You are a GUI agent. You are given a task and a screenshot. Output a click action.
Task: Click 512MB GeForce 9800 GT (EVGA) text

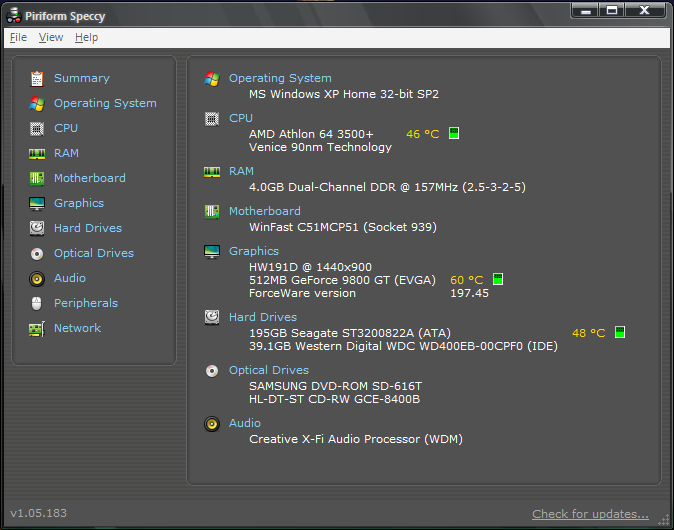point(343,280)
